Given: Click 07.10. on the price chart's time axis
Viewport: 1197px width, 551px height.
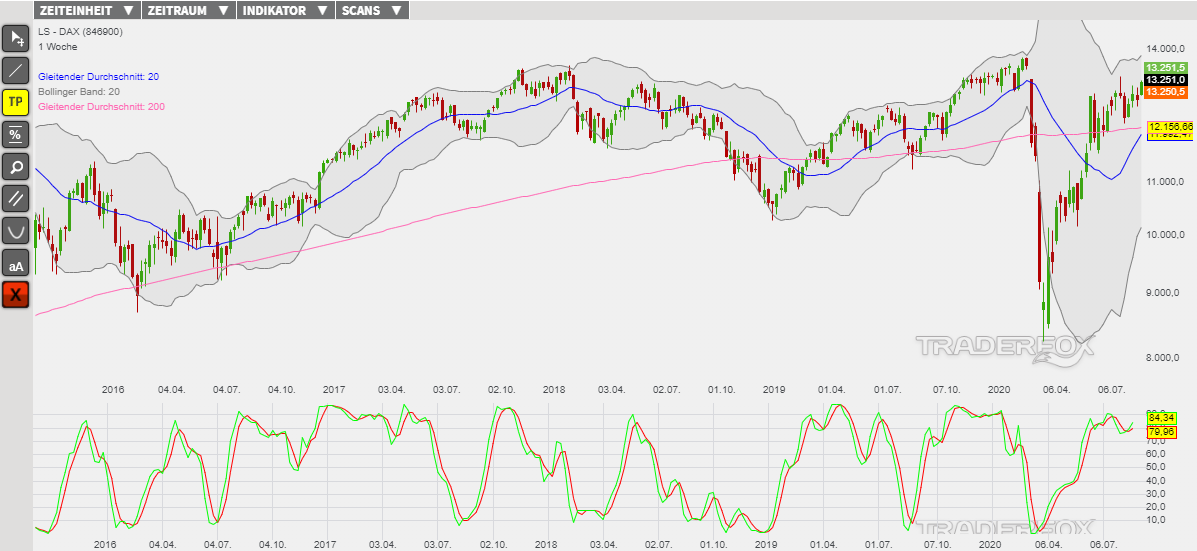Looking at the screenshot, I should click(947, 389).
